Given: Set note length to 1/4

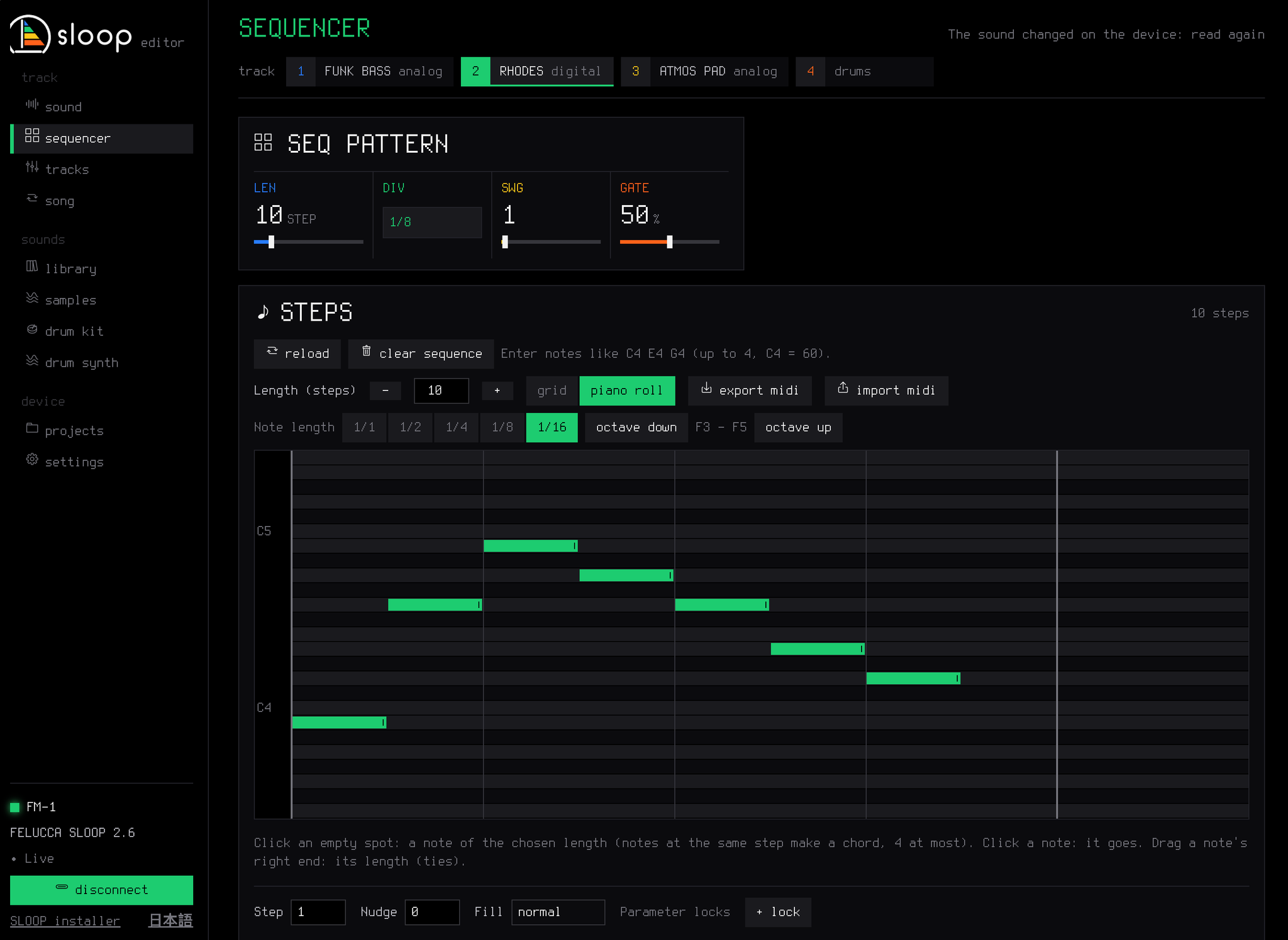Looking at the screenshot, I should click(x=457, y=428).
